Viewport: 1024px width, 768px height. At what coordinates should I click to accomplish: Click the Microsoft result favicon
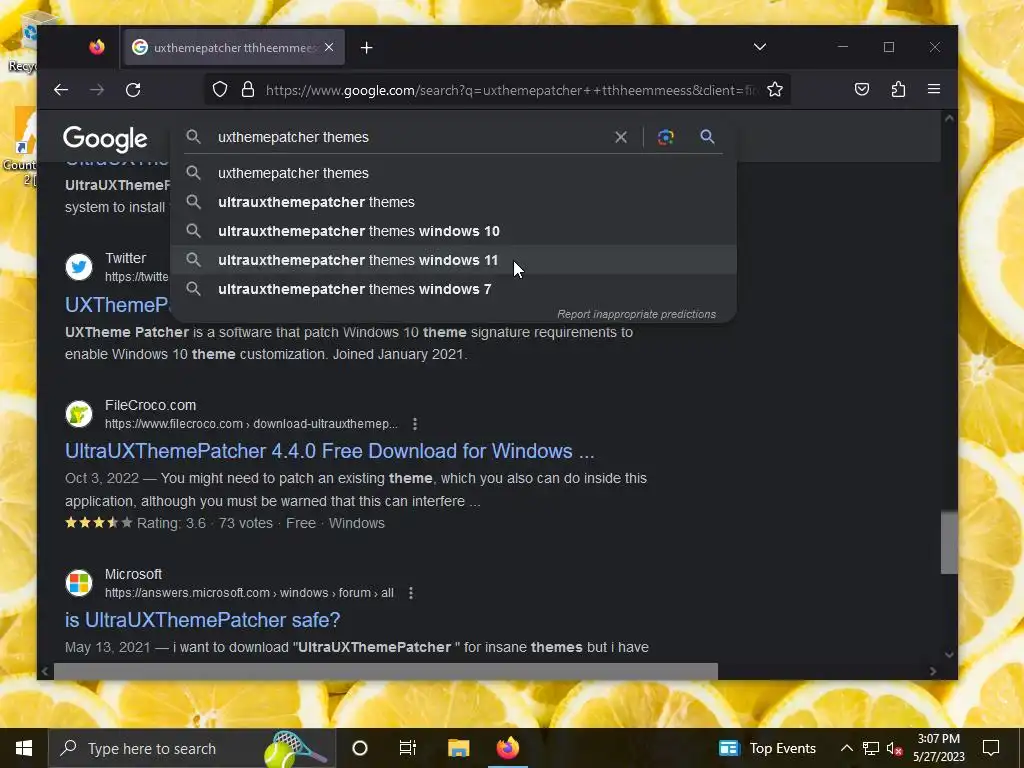pyautogui.click(x=79, y=583)
